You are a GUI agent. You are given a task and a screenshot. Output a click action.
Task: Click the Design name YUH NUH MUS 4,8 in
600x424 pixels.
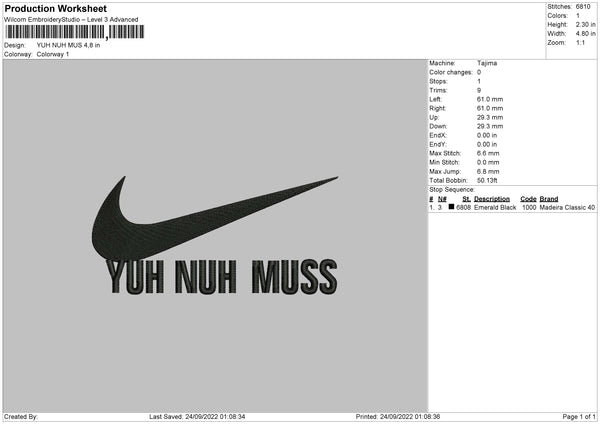click(68, 45)
